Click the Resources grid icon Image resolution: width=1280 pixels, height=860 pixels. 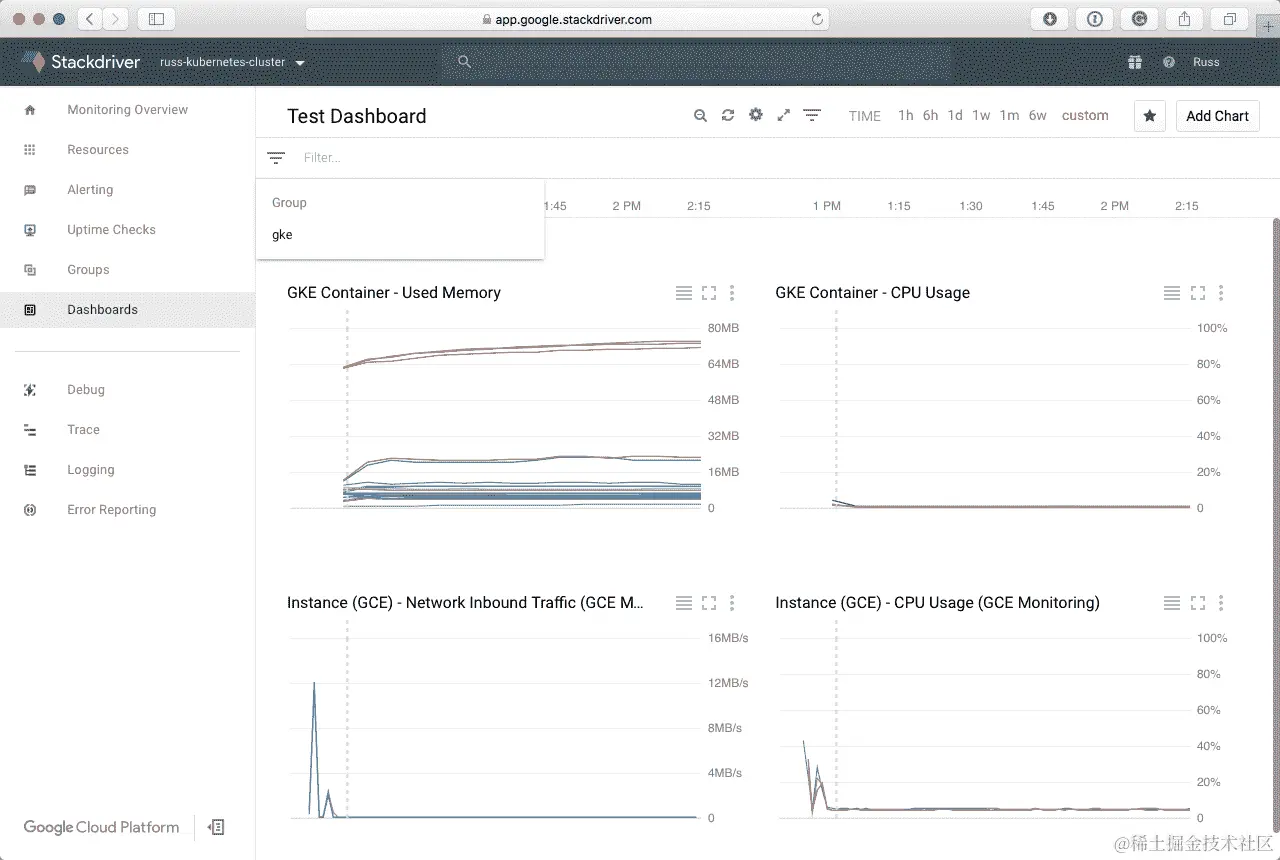click(30, 150)
